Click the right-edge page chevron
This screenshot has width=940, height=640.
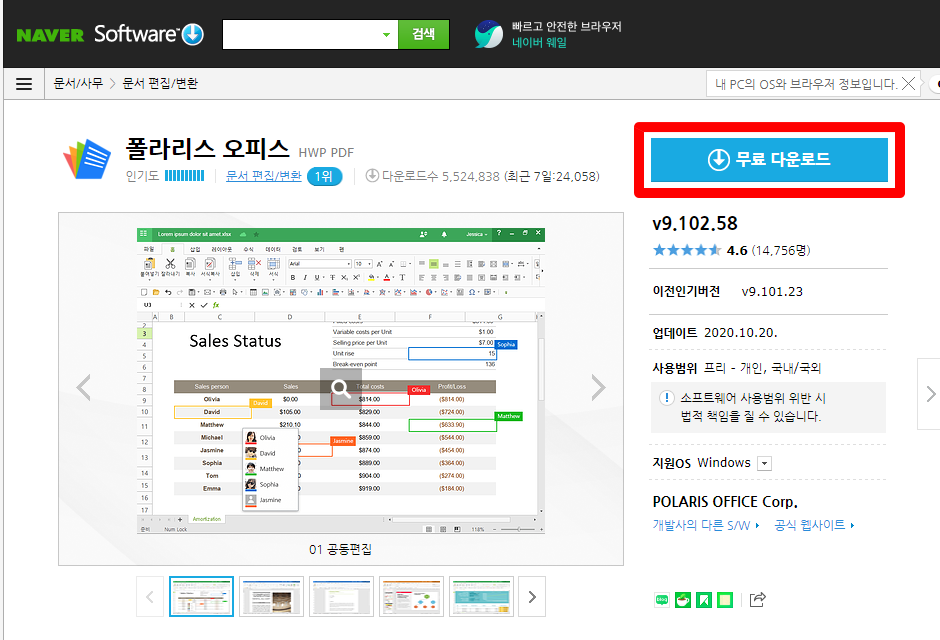(930, 394)
